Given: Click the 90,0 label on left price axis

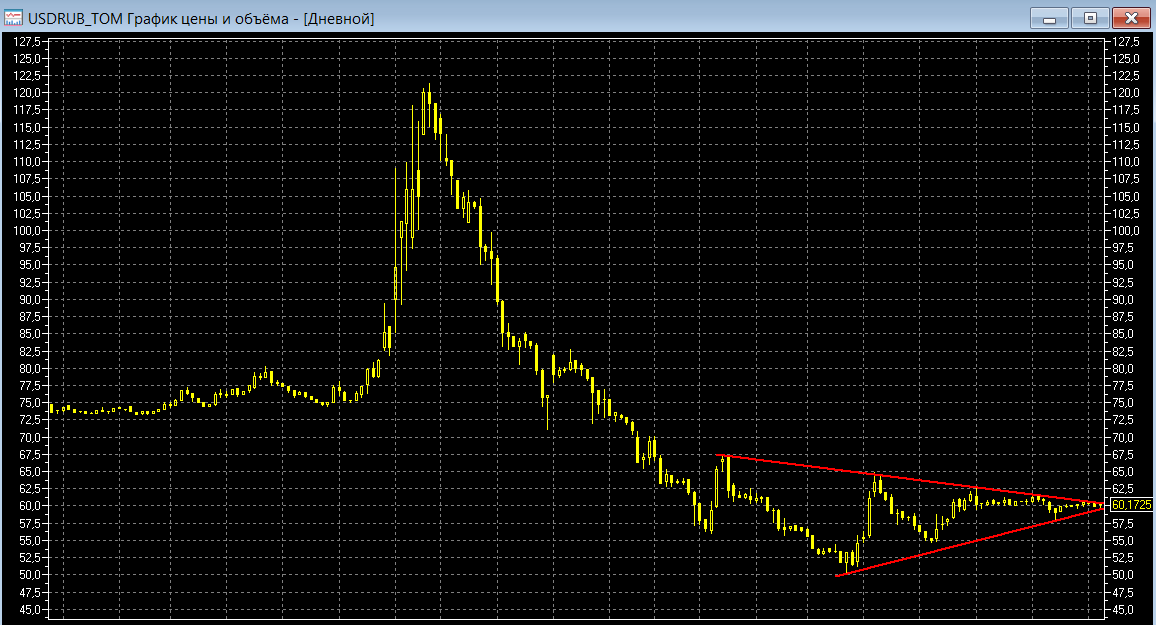Looking at the screenshot, I should pos(30,300).
